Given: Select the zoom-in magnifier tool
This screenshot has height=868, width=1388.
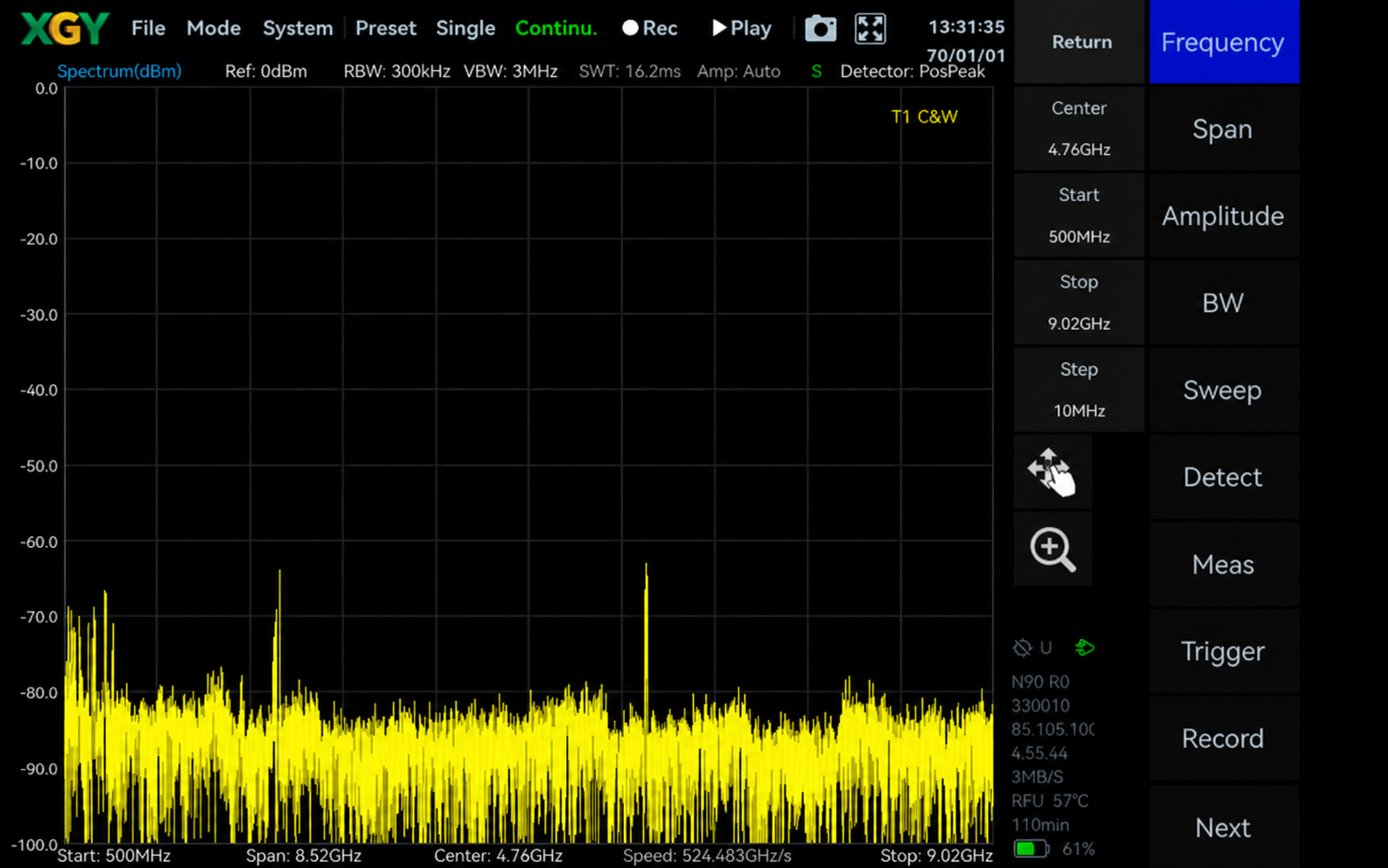Looking at the screenshot, I should pos(1052,549).
